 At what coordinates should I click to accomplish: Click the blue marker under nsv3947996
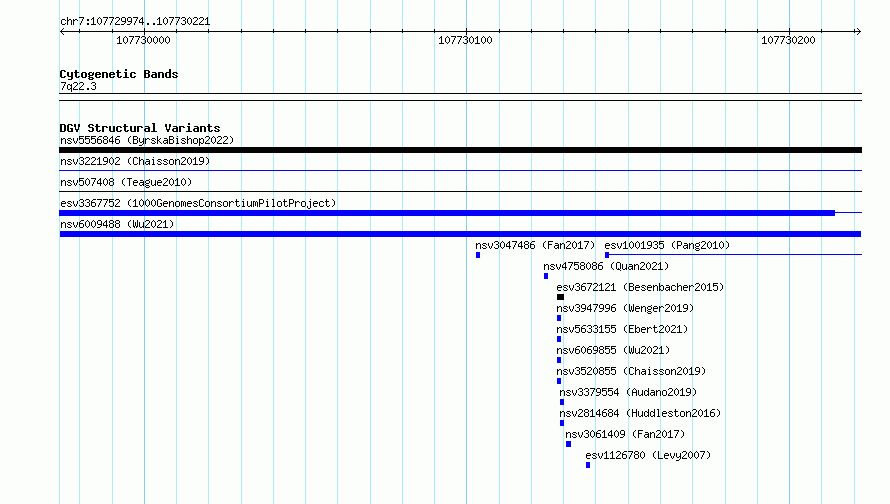pyautogui.click(x=559, y=318)
